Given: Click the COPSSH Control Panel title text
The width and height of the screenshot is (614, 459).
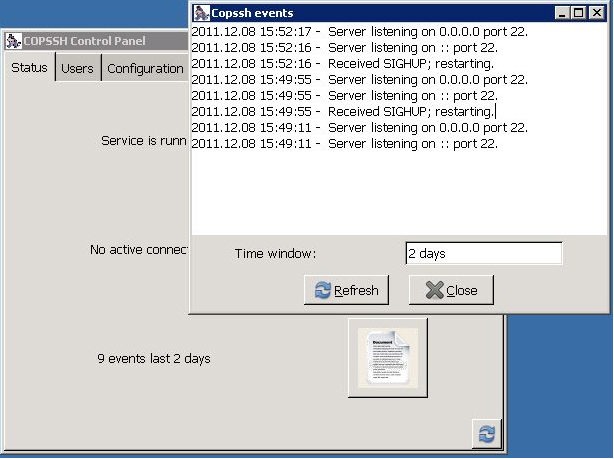Looking at the screenshot, I should click(85, 41).
